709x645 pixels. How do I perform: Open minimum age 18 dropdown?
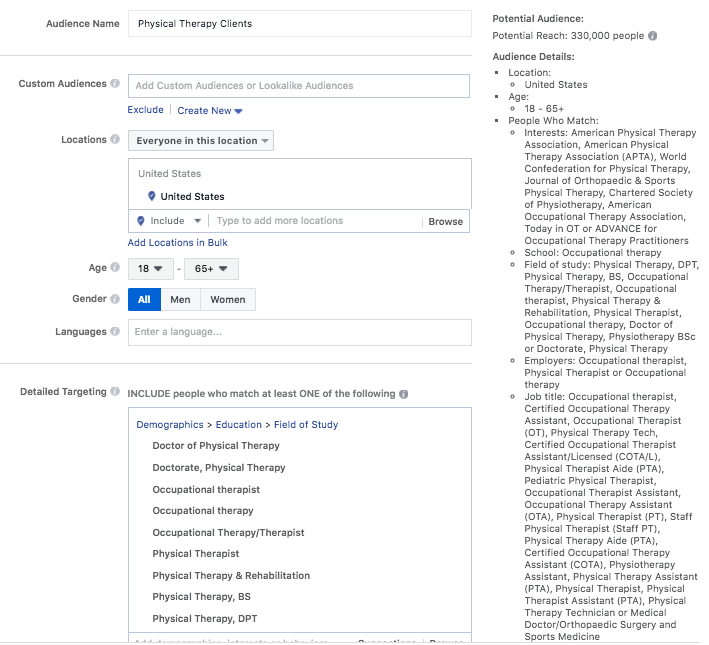pyautogui.click(x=151, y=269)
